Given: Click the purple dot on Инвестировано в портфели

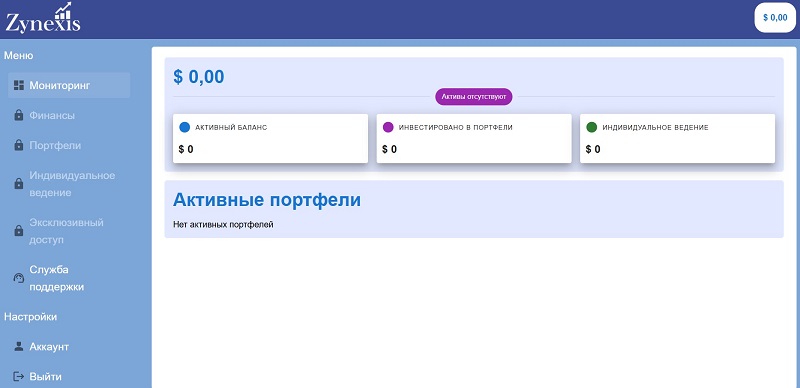Looking at the screenshot, I should 388,127.
